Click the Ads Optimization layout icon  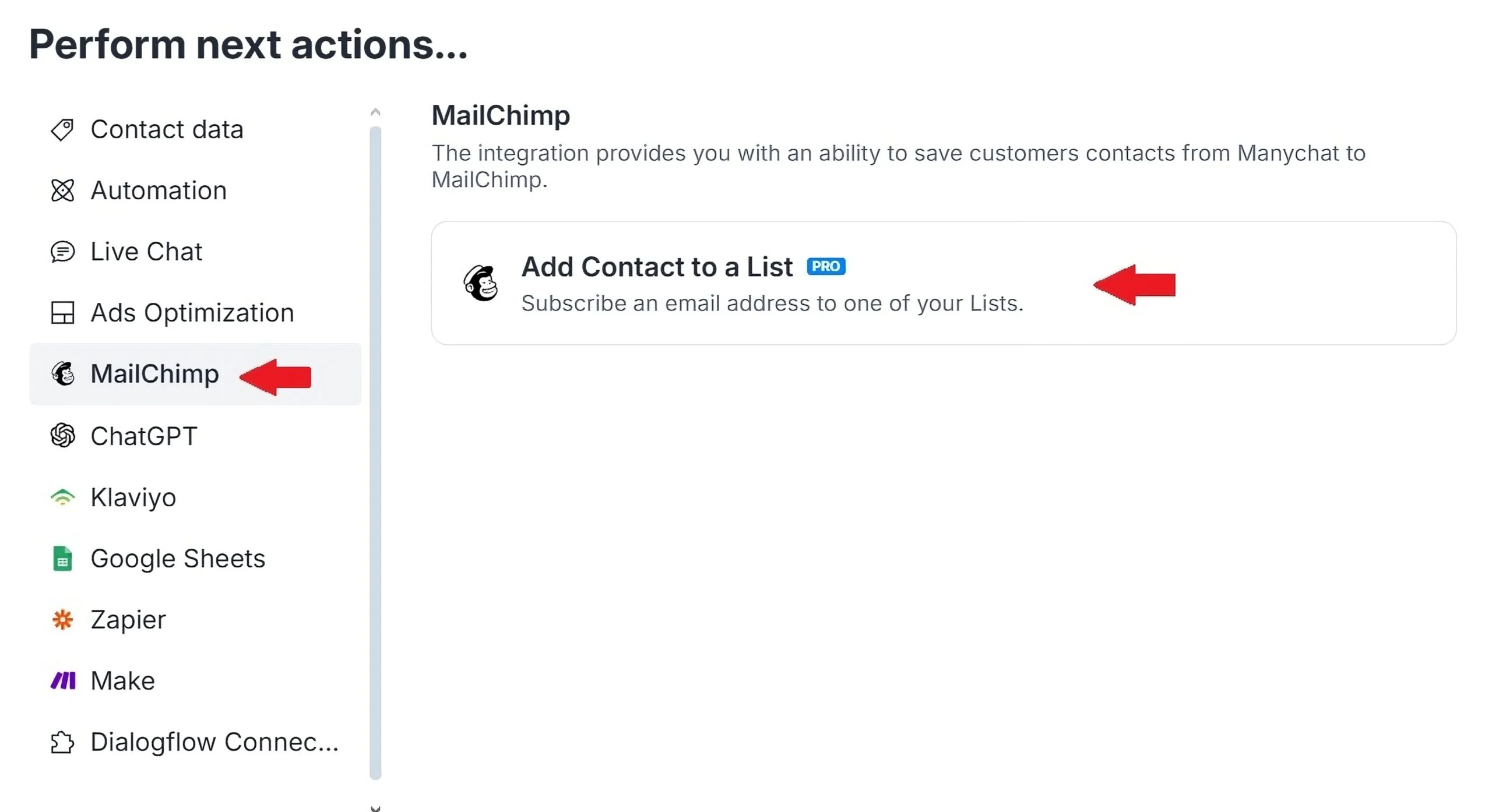click(x=62, y=313)
